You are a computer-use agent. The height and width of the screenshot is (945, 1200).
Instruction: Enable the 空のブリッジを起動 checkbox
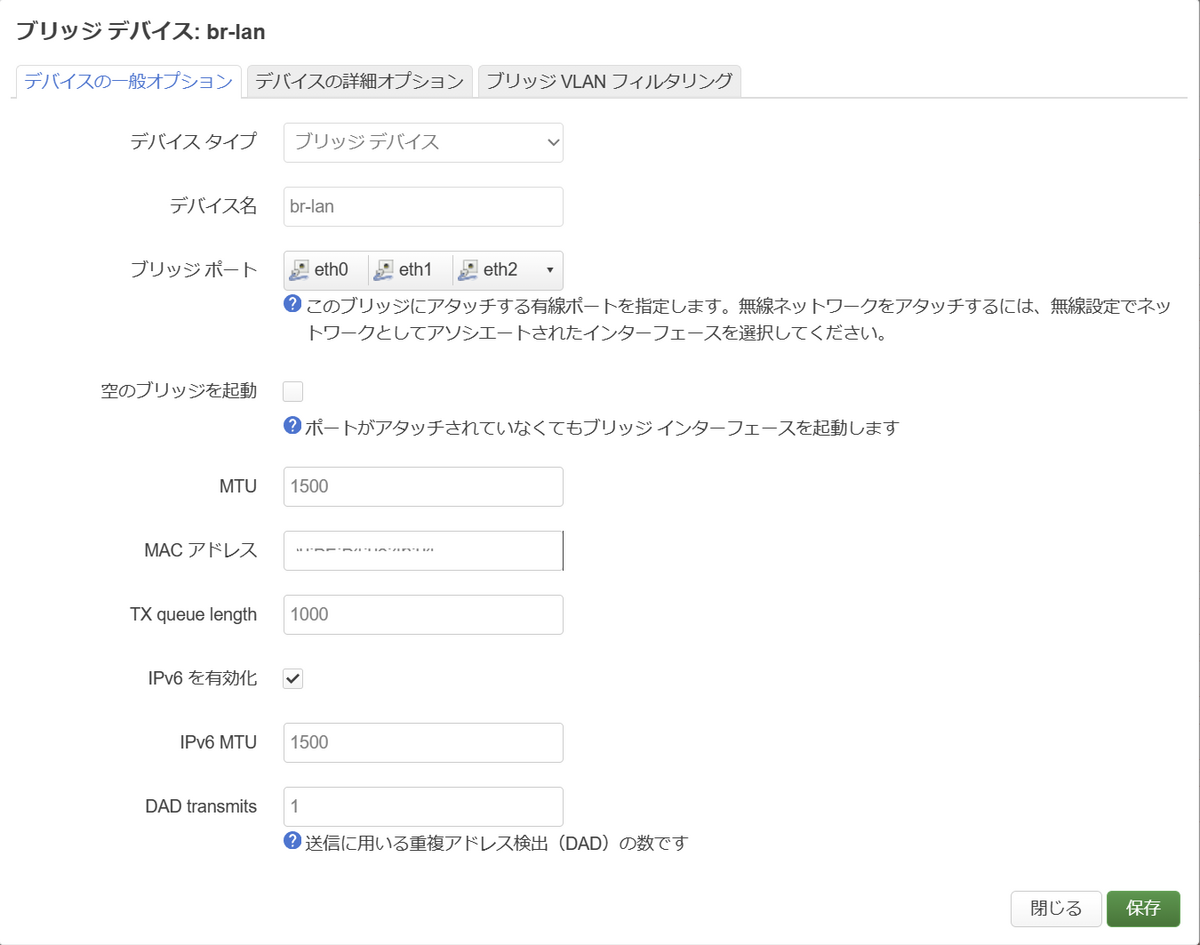coord(293,390)
